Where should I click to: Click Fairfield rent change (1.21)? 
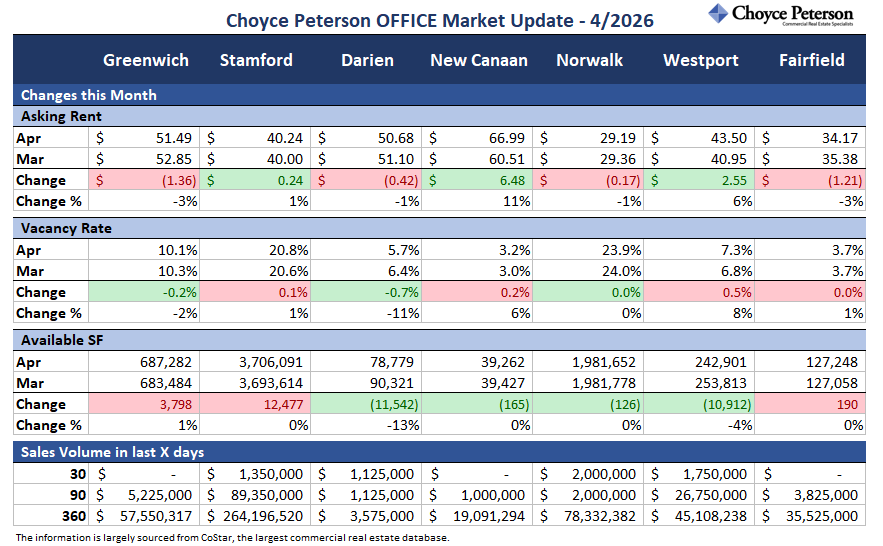(x=845, y=181)
